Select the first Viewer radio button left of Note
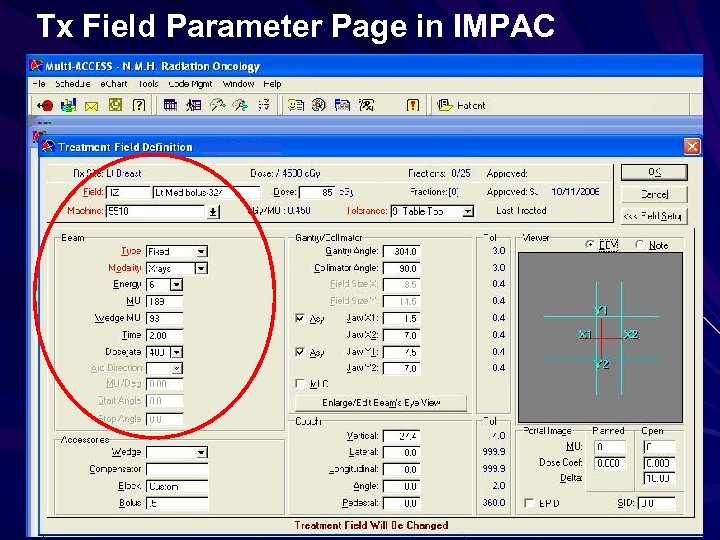 590,244
